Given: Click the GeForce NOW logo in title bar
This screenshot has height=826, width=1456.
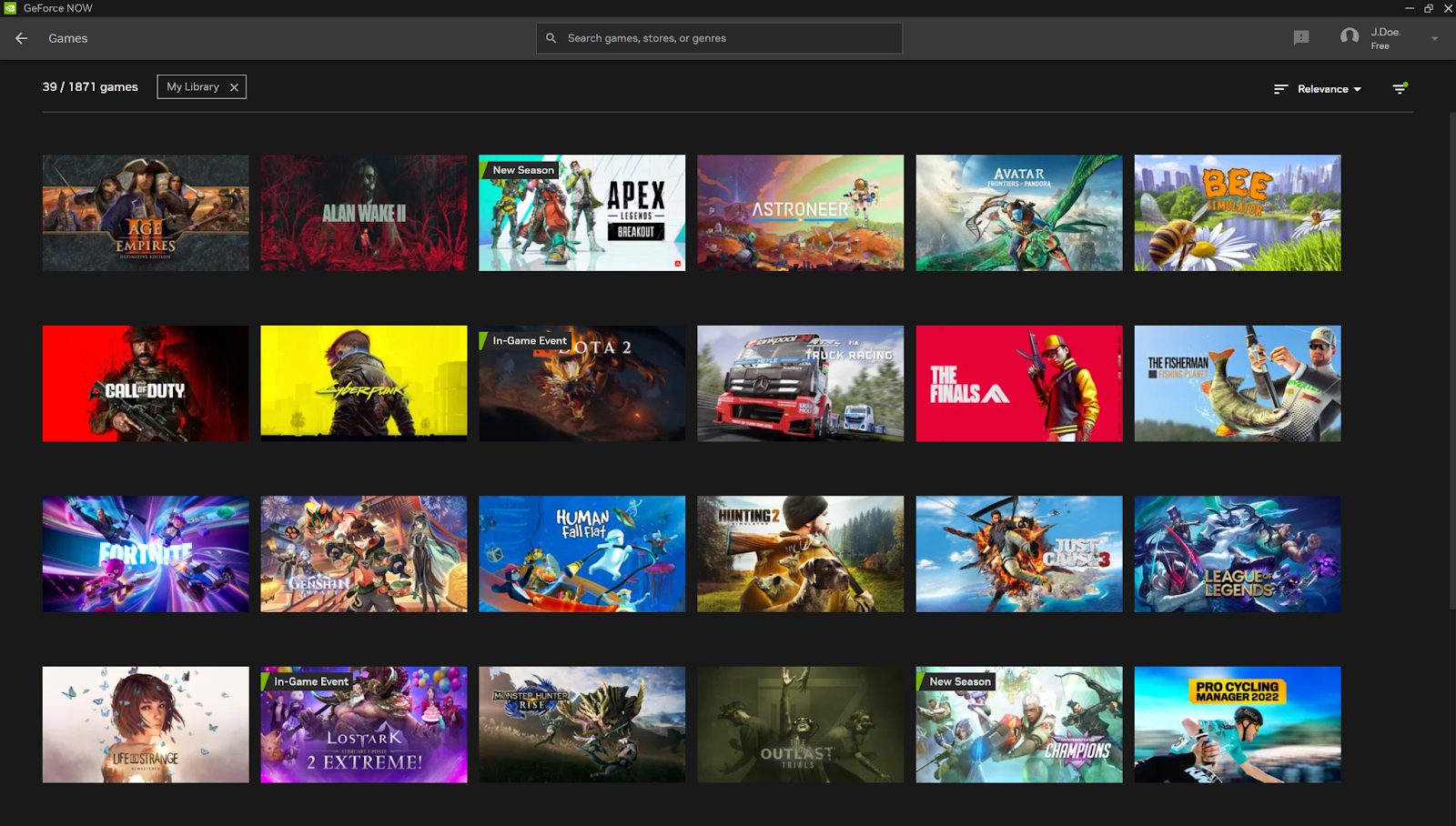Looking at the screenshot, I should (x=10, y=8).
